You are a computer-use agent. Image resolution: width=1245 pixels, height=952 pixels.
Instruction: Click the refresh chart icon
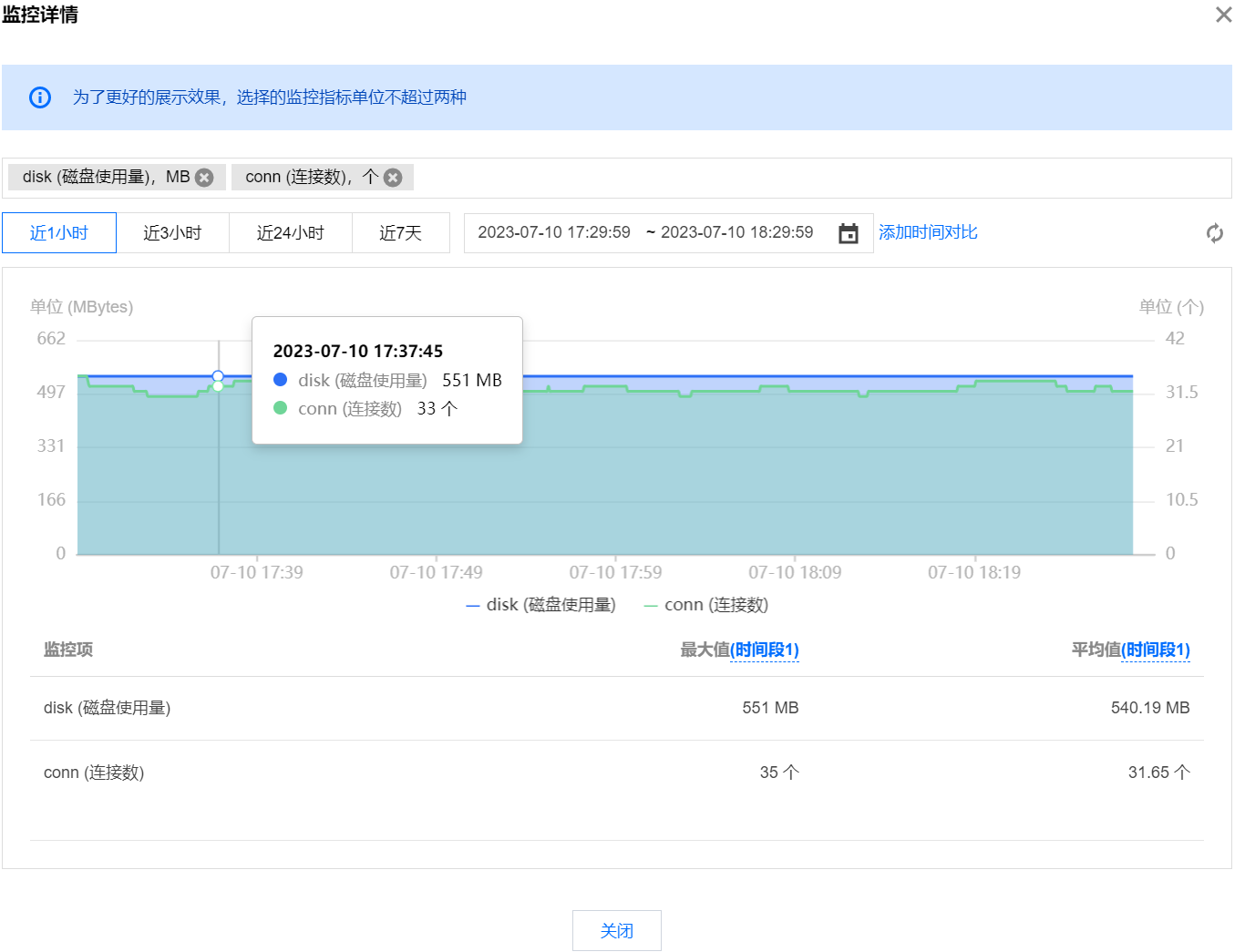pos(1214,233)
